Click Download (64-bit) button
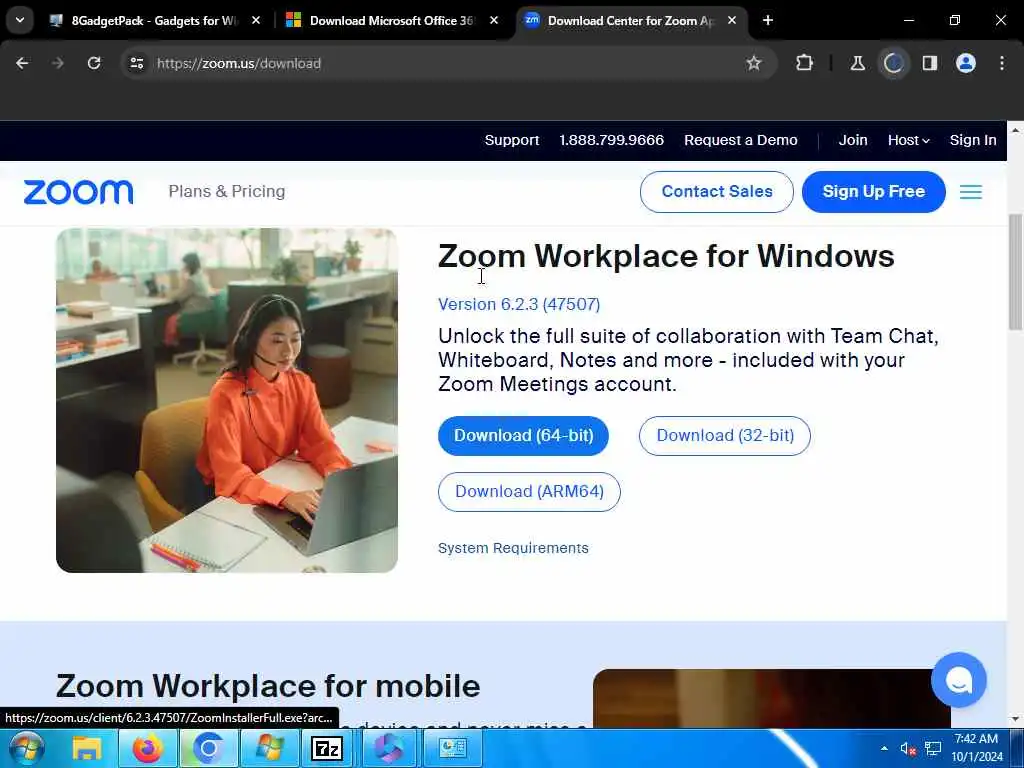The height and width of the screenshot is (768, 1024). [523, 436]
